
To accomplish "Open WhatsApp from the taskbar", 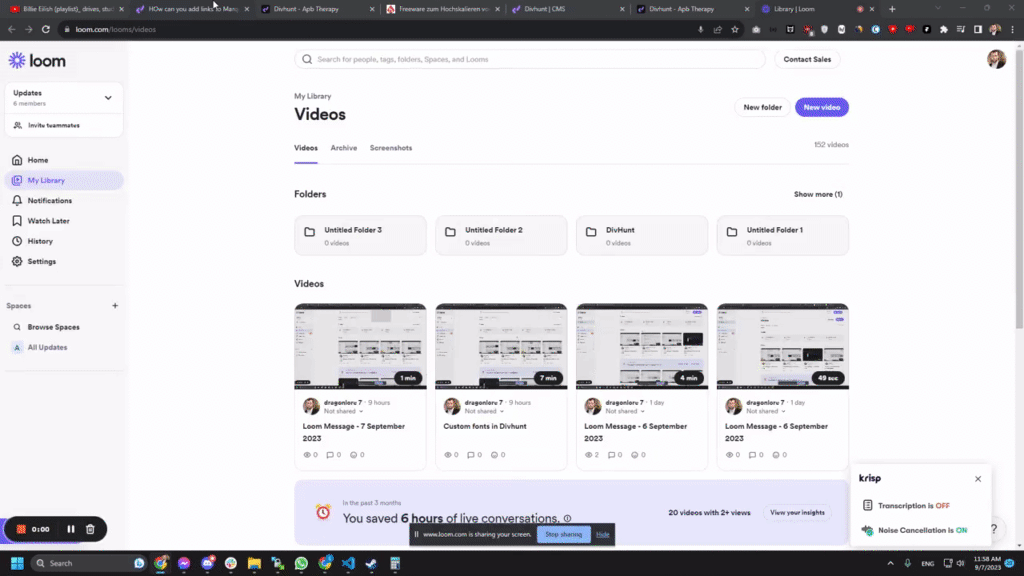I will pos(301,563).
